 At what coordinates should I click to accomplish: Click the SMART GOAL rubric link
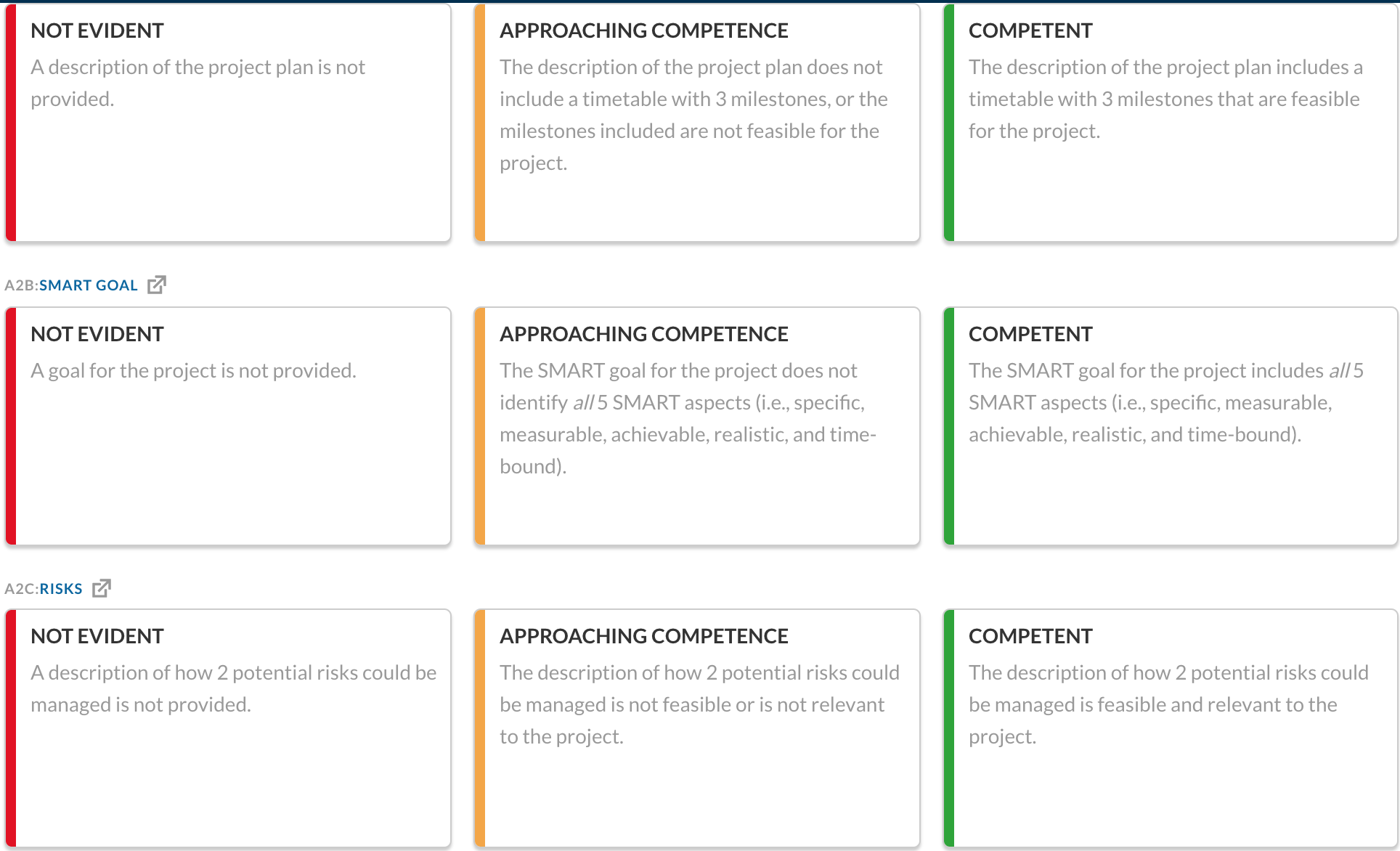(x=89, y=285)
